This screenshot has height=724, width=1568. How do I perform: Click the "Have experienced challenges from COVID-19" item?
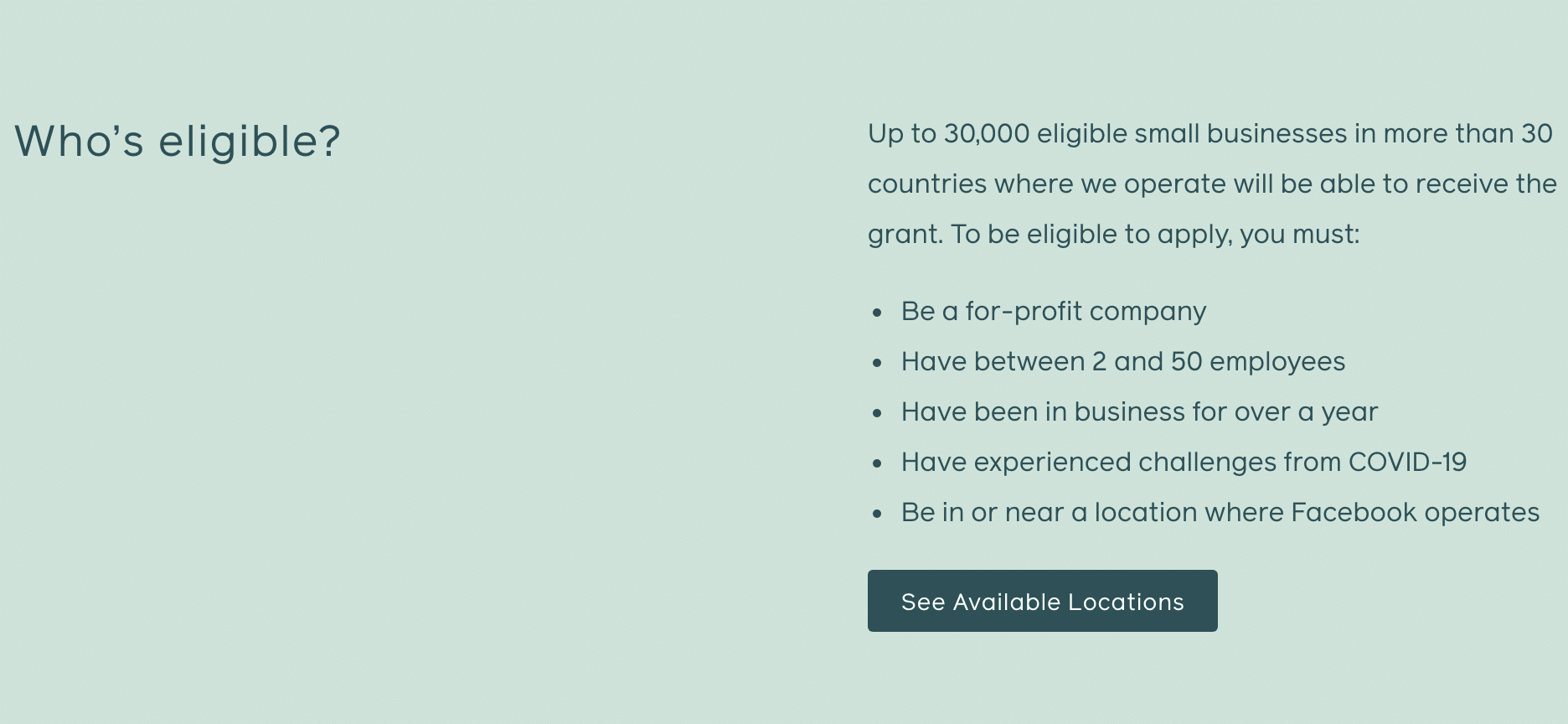point(1184,463)
